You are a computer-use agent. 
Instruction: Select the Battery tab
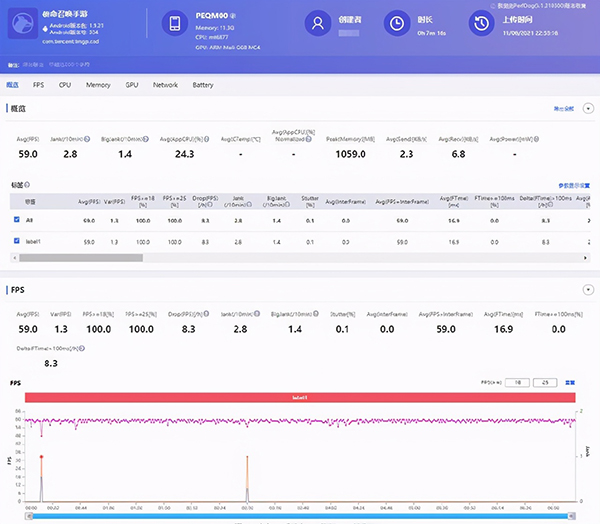202,85
